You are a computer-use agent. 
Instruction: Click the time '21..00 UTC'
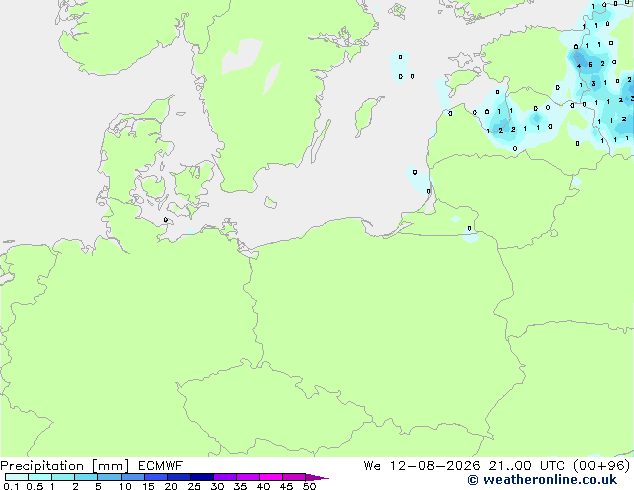point(526,466)
